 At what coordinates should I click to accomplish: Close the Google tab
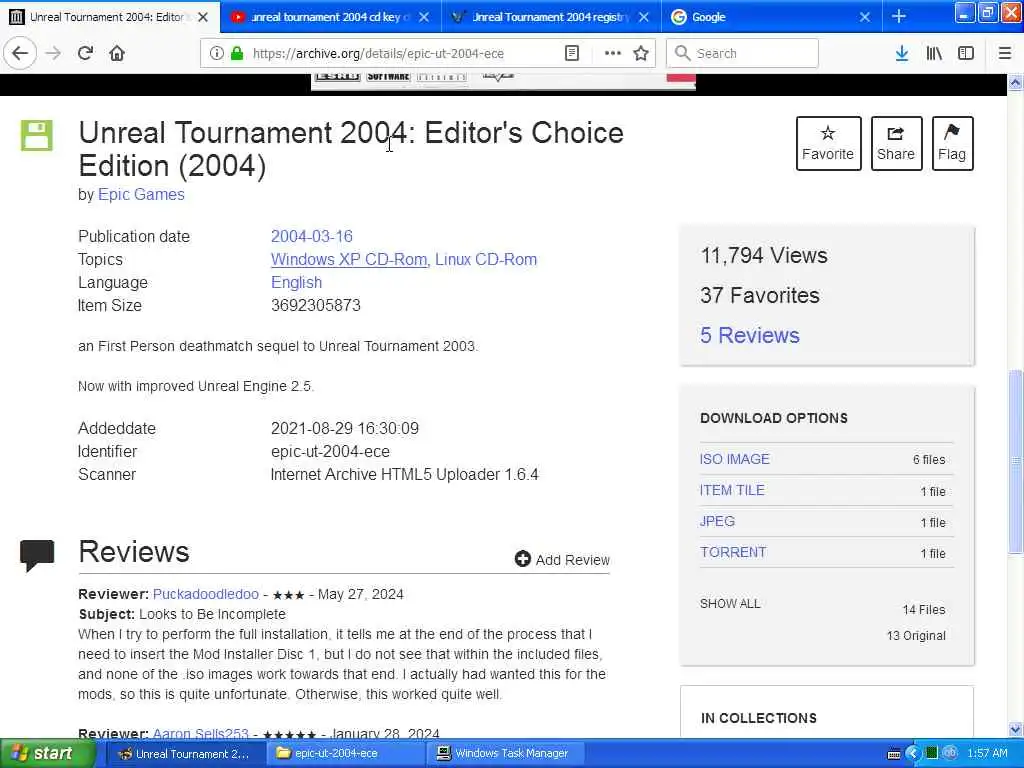tap(865, 17)
